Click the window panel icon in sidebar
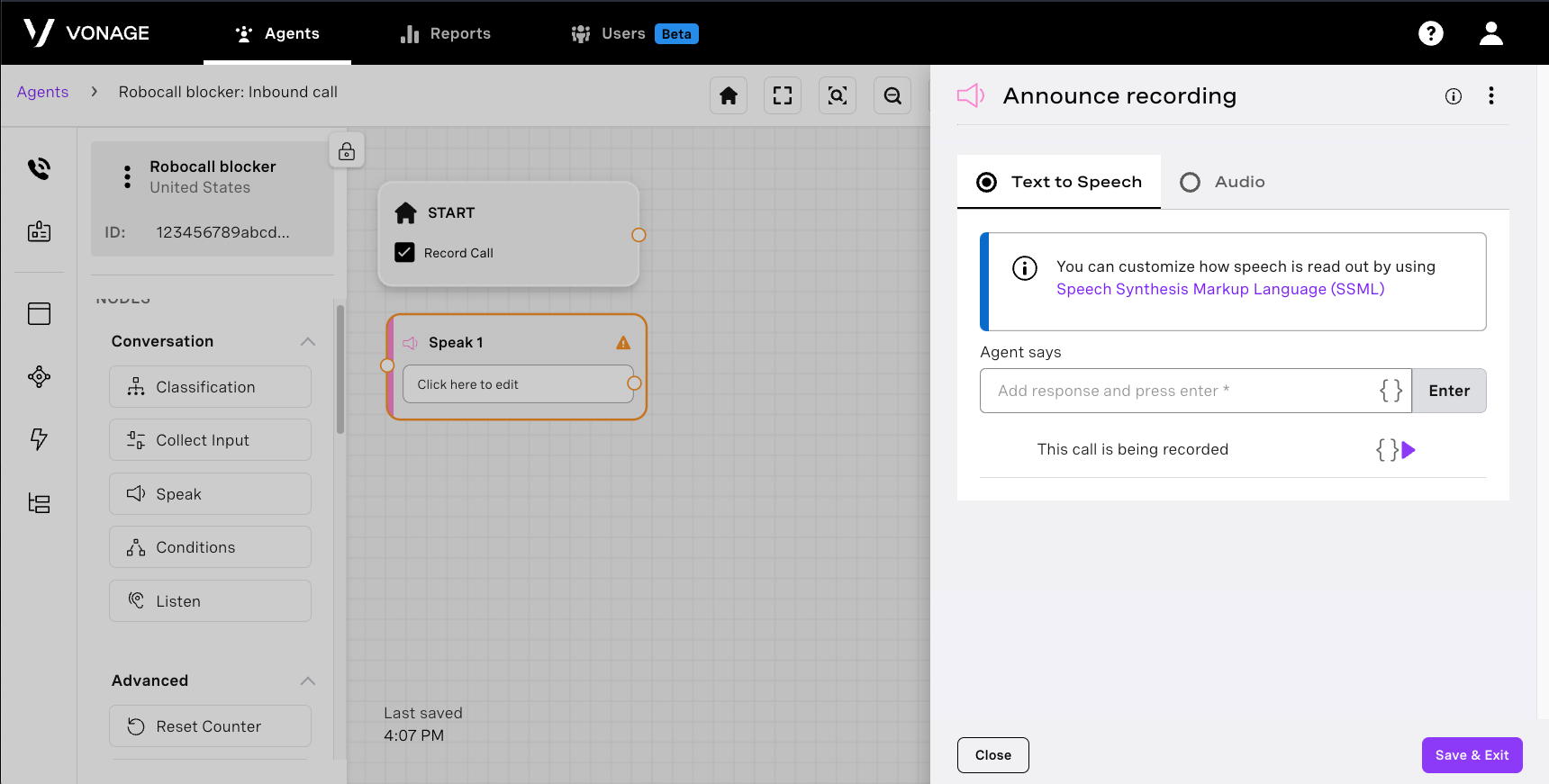Image resolution: width=1549 pixels, height=784 pixels. click(x=39, y=313)
